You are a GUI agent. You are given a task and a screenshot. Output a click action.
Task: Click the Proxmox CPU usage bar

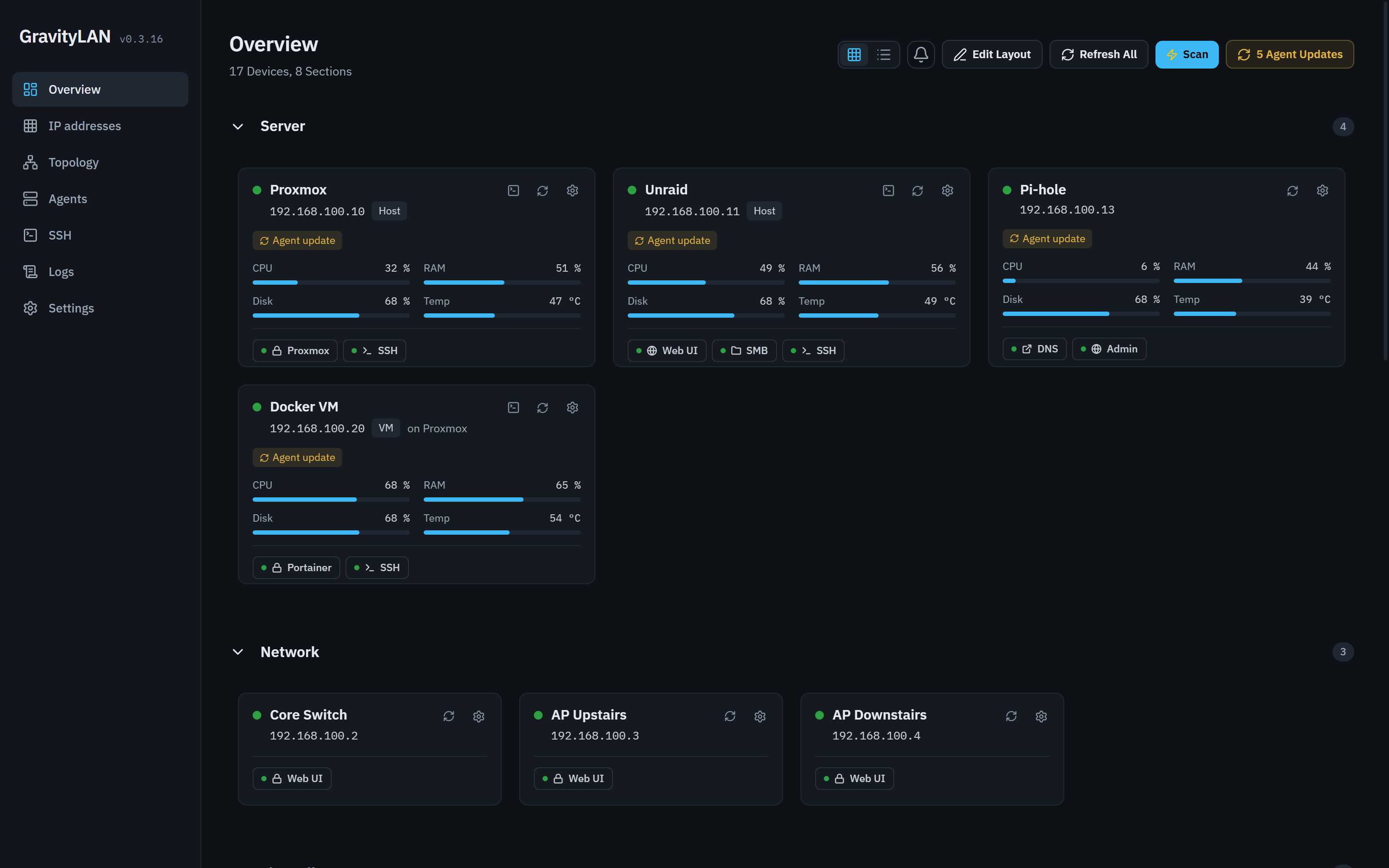[331, 283]
